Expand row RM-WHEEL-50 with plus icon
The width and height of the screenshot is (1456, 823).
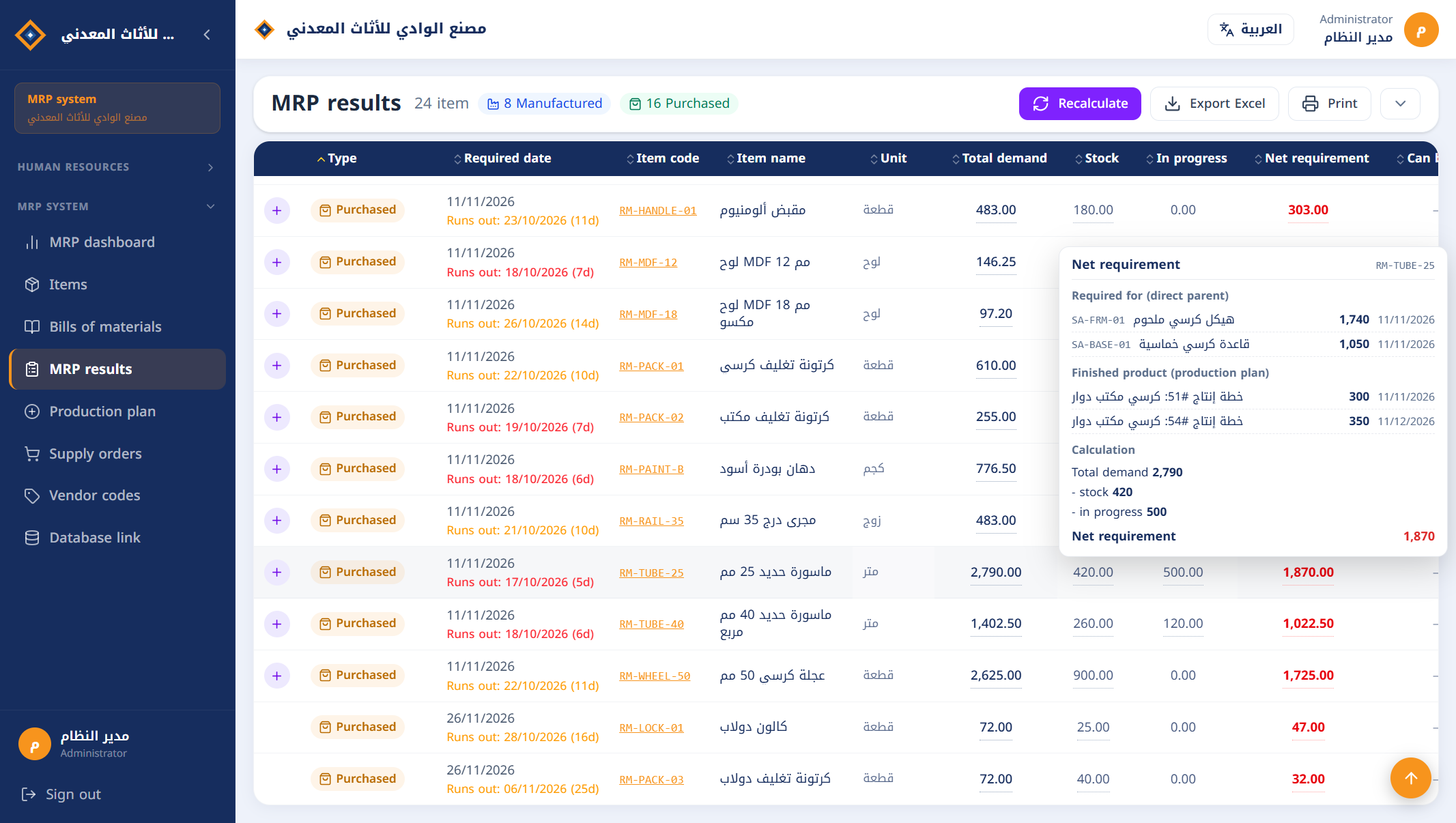coord(277,676)
